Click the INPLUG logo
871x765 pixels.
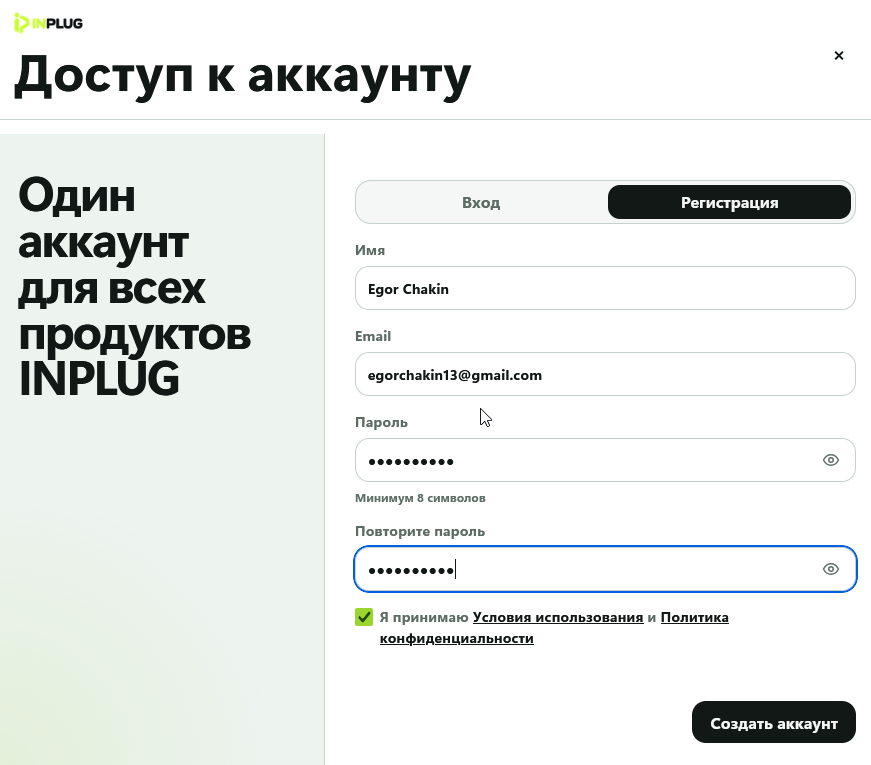click(48, 23)
